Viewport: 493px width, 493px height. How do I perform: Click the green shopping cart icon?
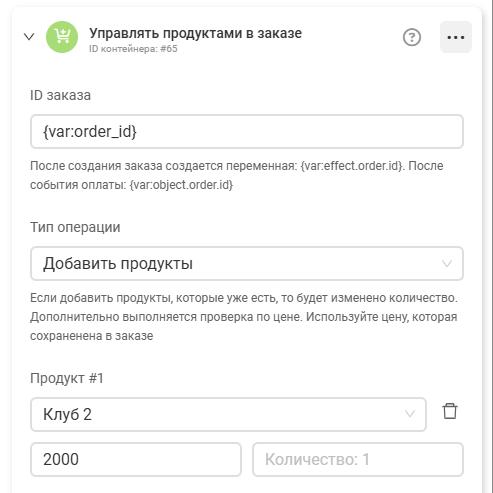pyautogui.click(x=62, y=37)
